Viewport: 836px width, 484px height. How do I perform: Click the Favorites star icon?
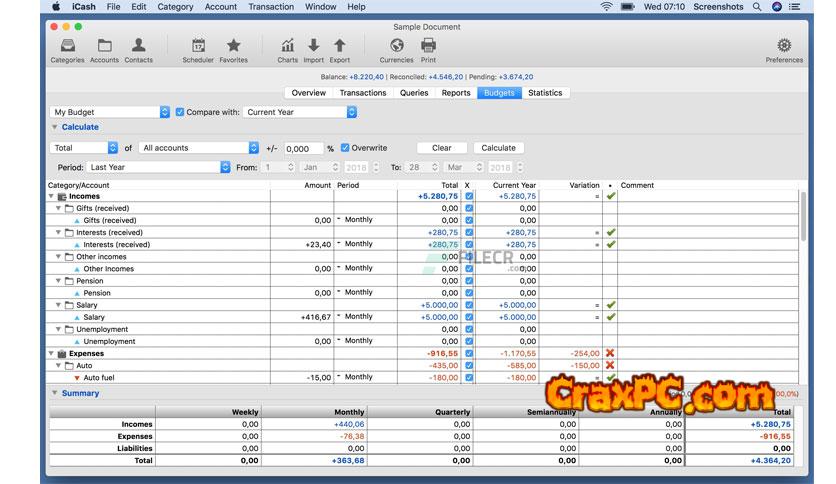coord(233,46)
